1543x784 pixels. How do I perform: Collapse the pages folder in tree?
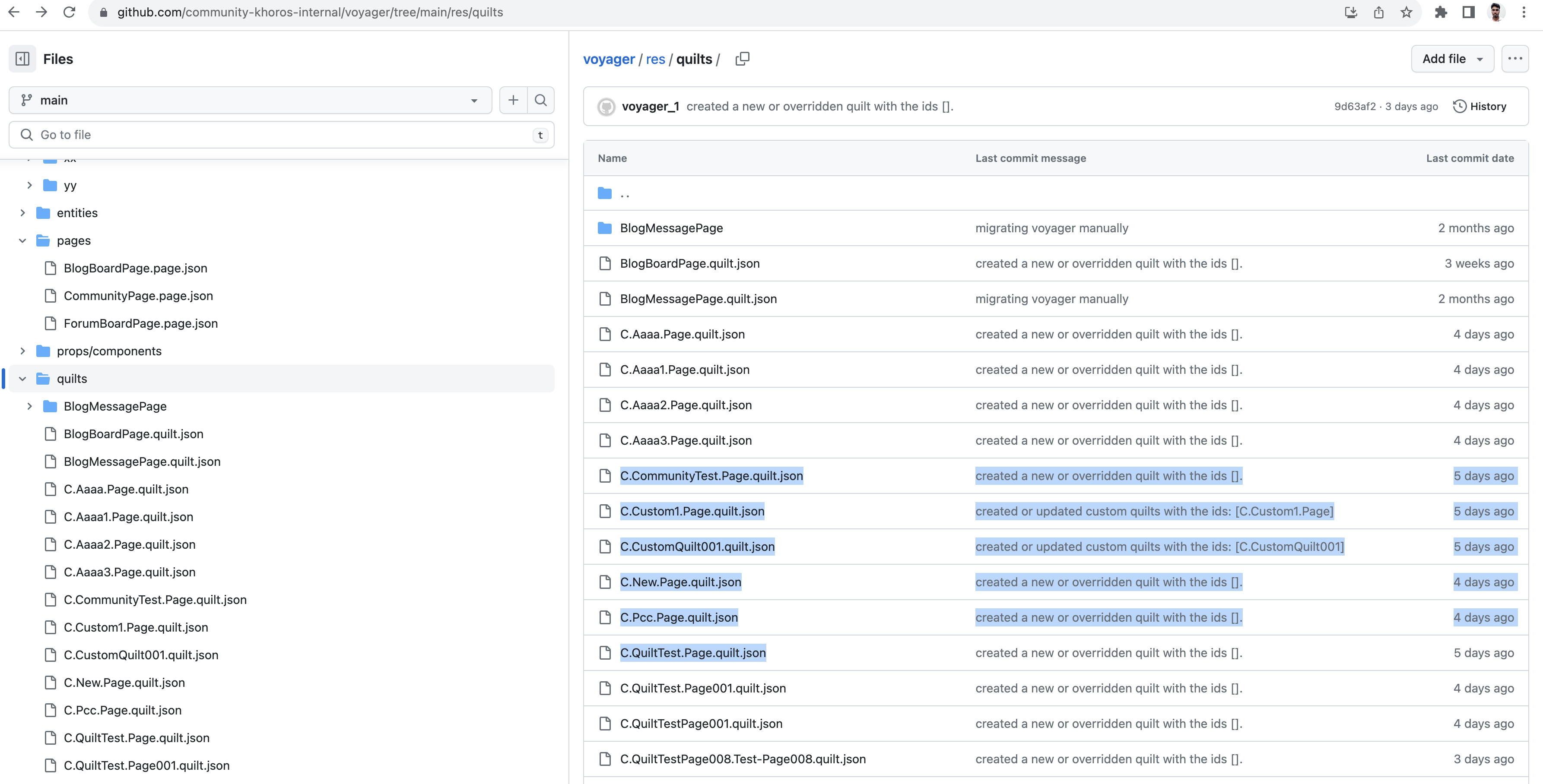[x=22, y=240]
